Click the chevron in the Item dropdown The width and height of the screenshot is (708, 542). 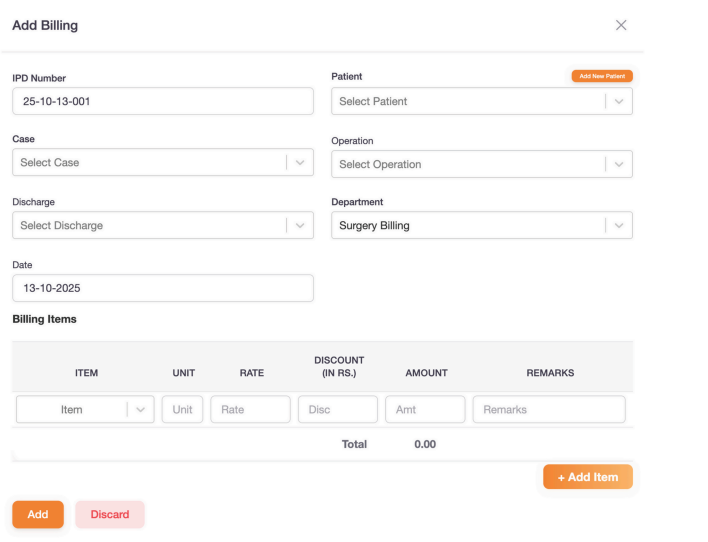[x=140, y=410]
